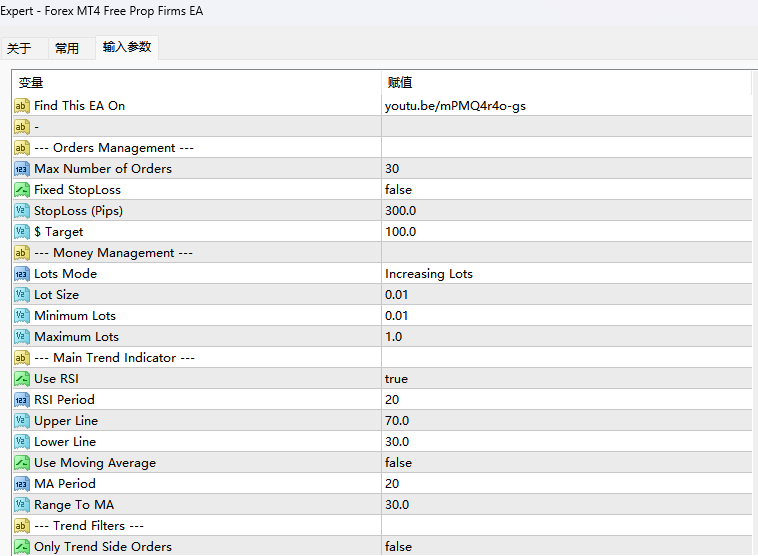
Task: Click the boolean icon beside Fixed StopLoss
Action: [x=22, y=190]
